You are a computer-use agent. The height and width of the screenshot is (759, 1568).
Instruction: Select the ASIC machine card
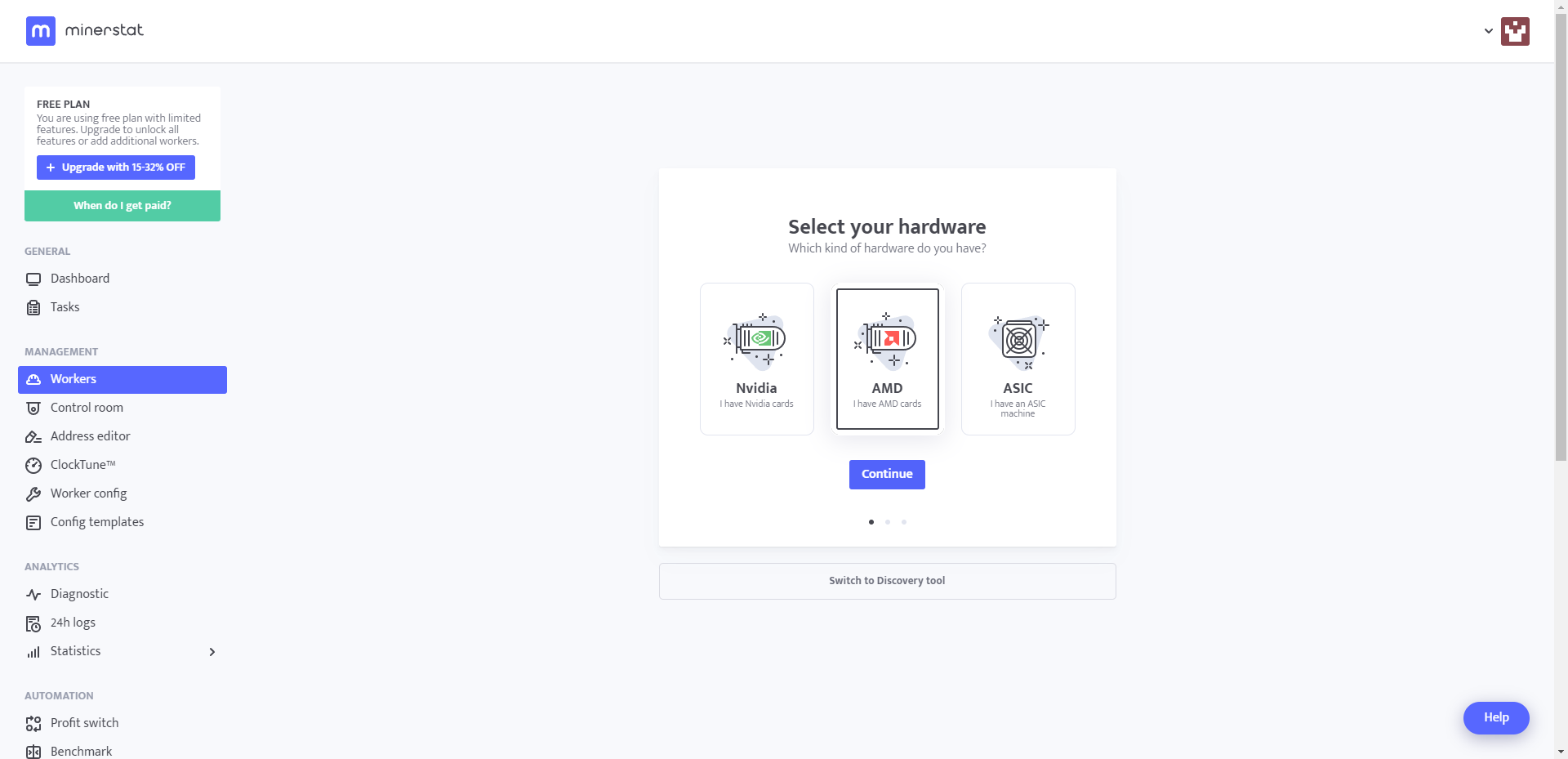click(x=1018, y=359)
